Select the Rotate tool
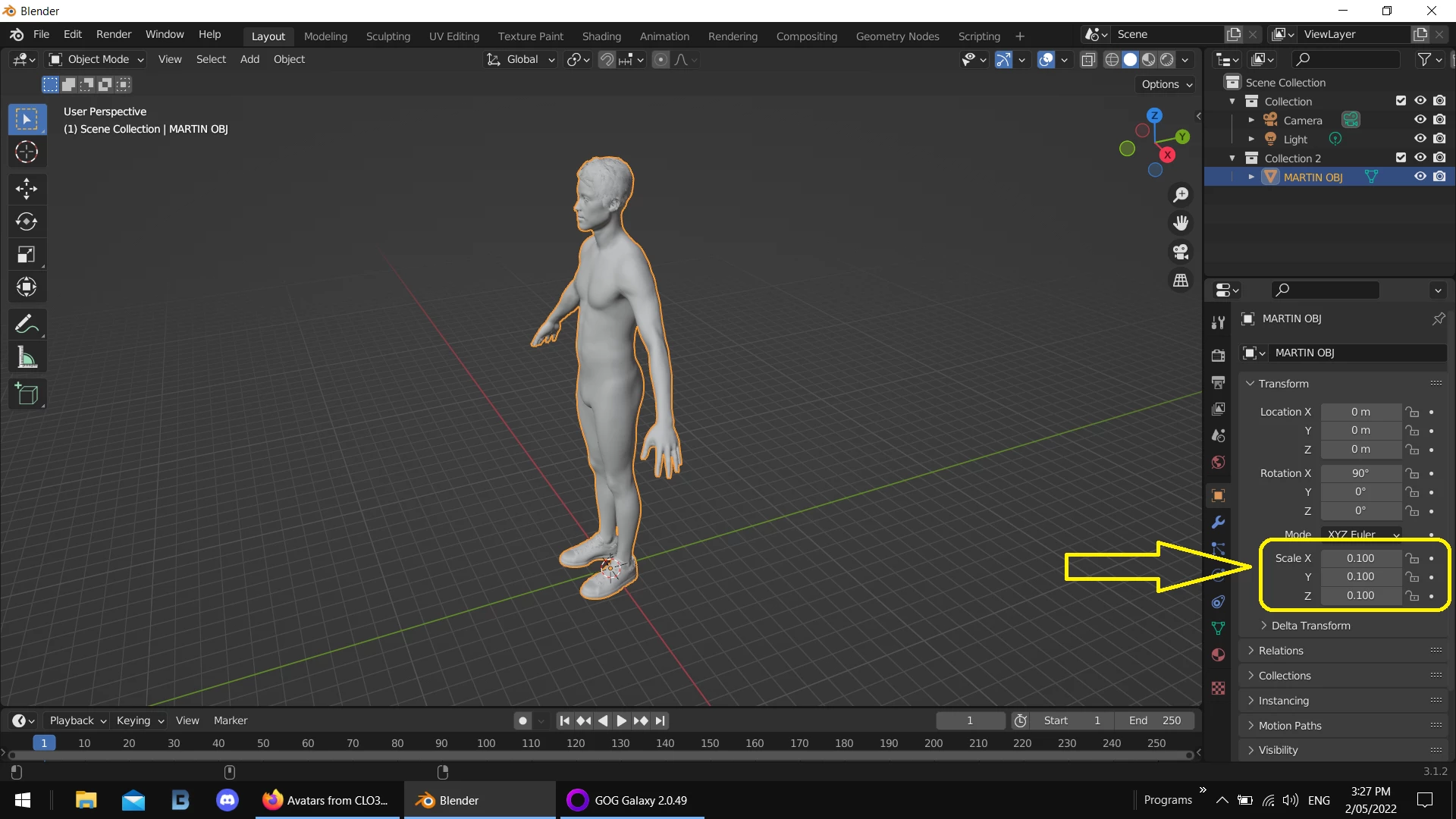This screenshot has height=819, width=1456. (27, 221)
